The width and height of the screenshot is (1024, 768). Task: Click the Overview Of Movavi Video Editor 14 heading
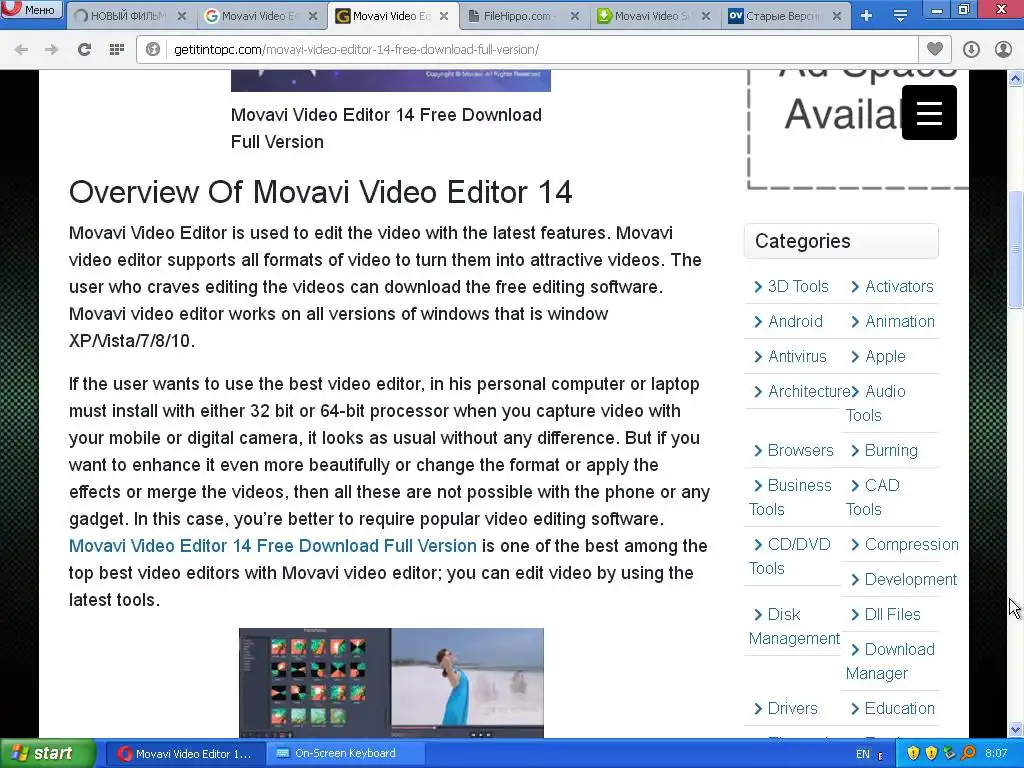pyautogui.click(x=321, y=192)
